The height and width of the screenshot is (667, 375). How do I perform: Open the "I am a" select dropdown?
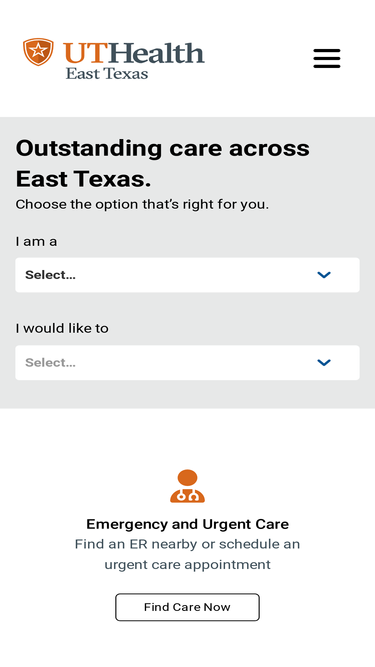(x=188, y=275)
